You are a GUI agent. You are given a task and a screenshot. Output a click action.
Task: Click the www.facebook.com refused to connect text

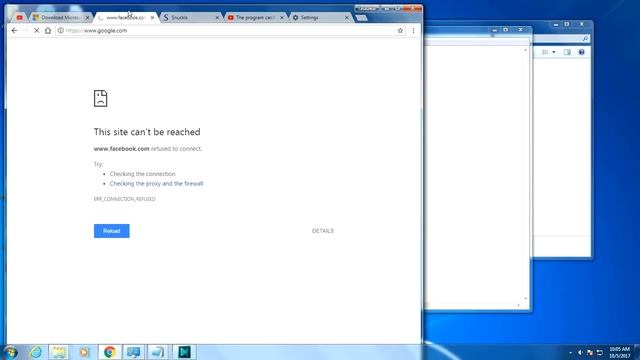coord(148,149)
